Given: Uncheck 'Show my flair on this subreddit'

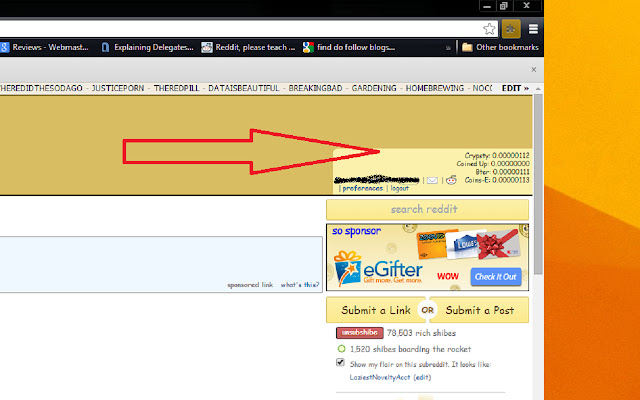Looking at the screenshot, I should tap(342, 363).
